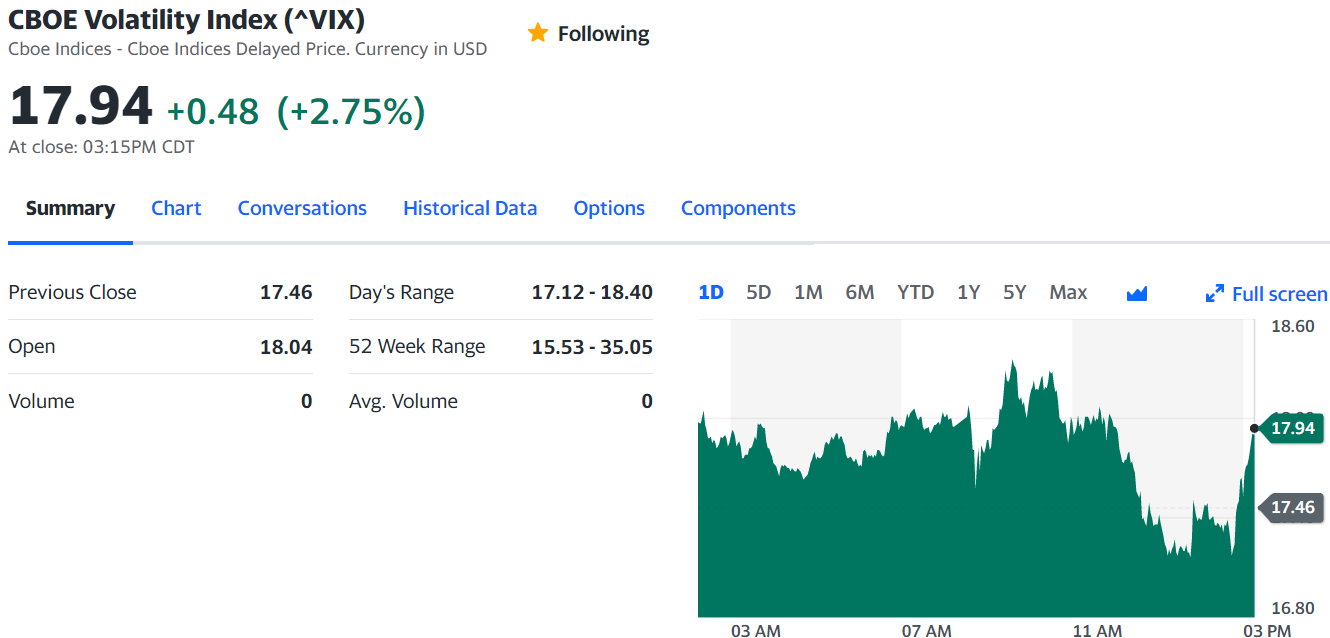1330x638 pixels.
Task: Click the CBOE Volatility Index (^VIX) title
Action: tap(186, 19)
